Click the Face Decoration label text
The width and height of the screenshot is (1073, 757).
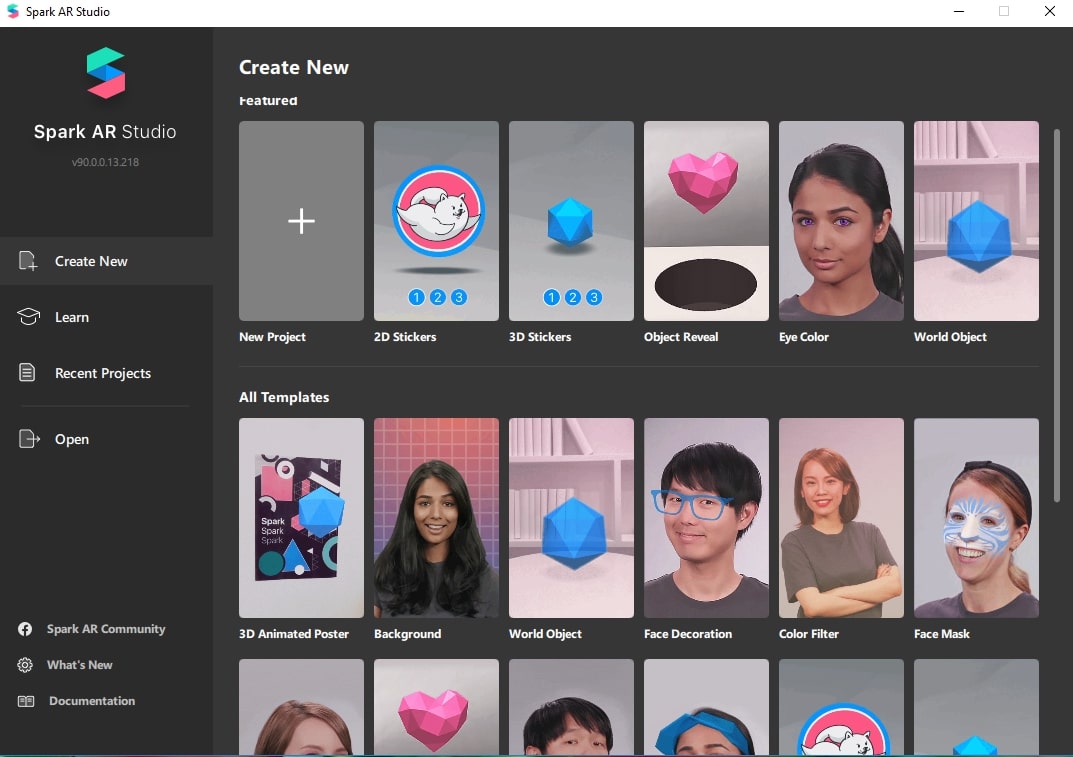coord(688,634)
